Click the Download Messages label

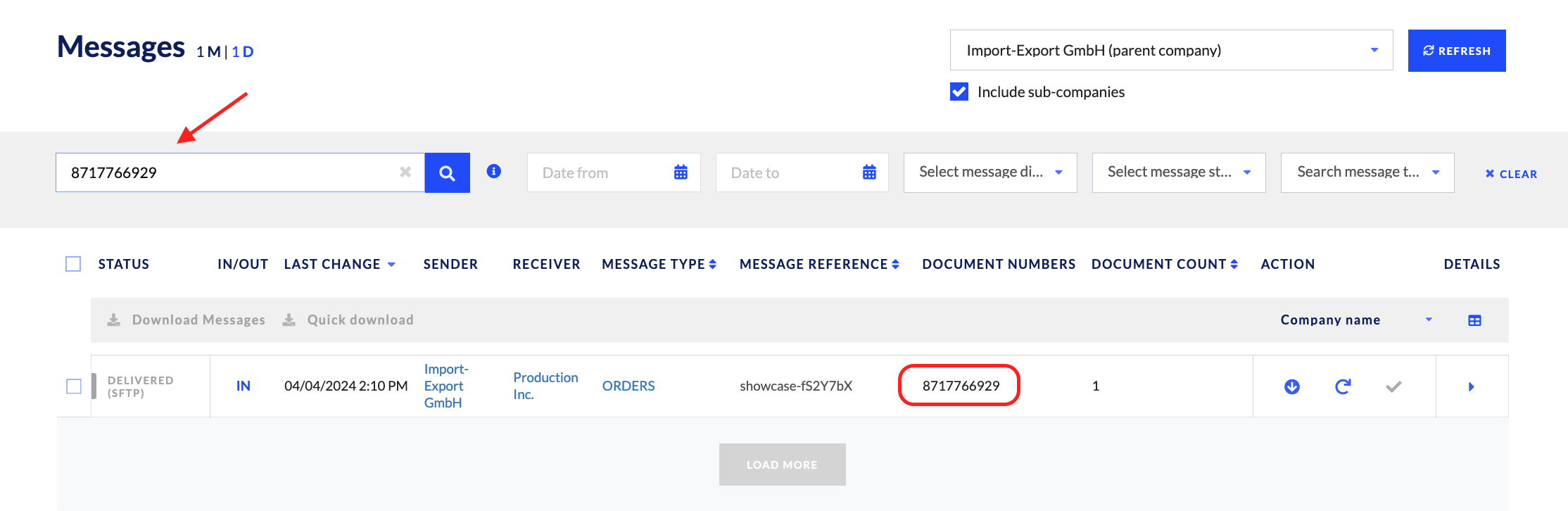tap(198, 320)
